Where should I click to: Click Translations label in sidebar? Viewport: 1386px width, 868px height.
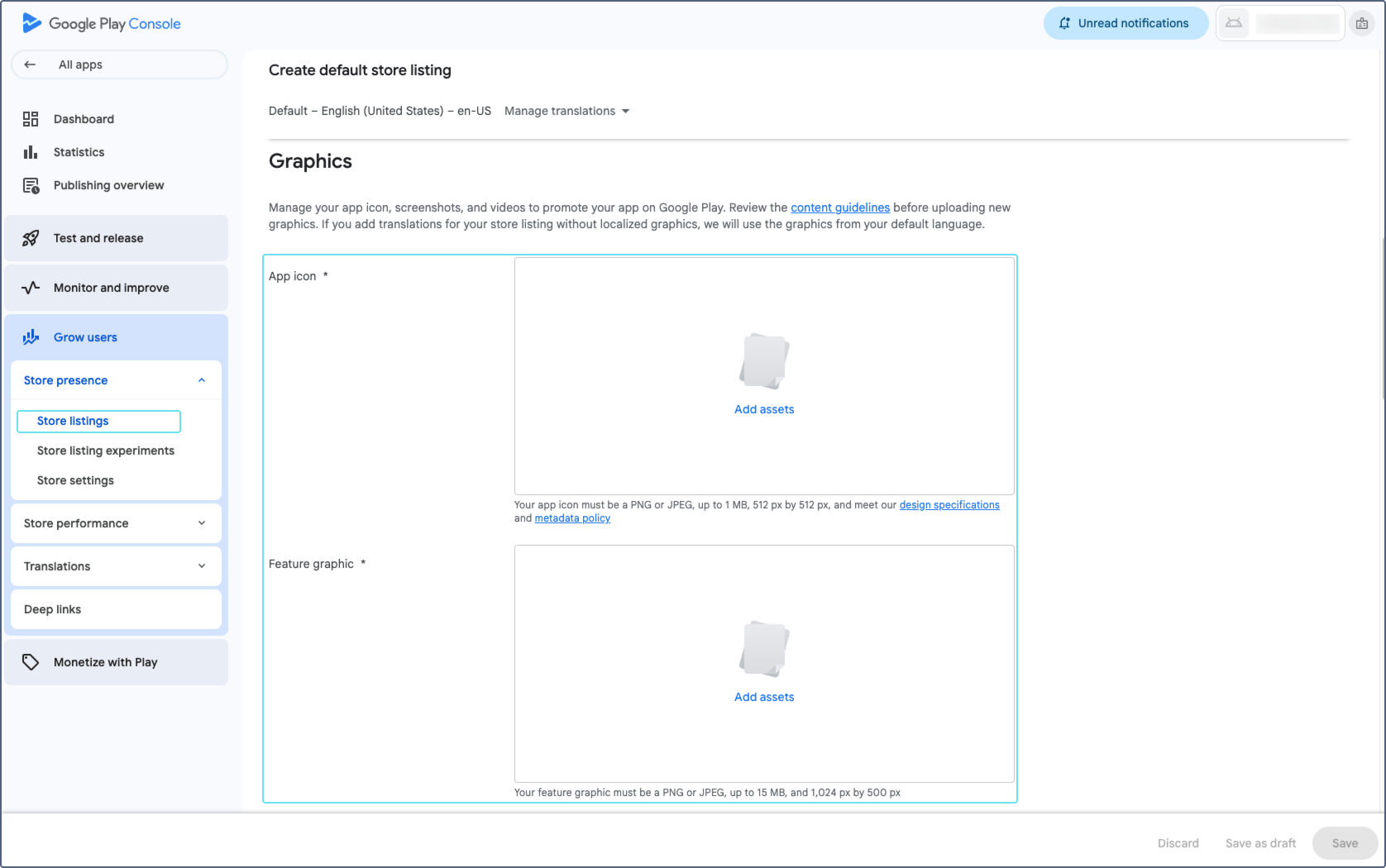[57, 566]
